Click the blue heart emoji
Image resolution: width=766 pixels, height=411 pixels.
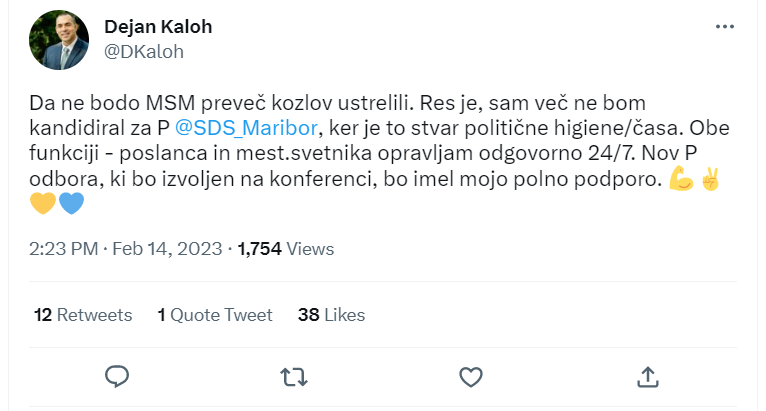tap(71, 204)
